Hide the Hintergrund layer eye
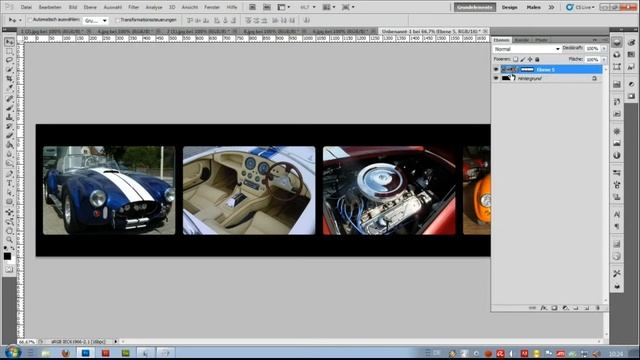 (x=496, y=78)
